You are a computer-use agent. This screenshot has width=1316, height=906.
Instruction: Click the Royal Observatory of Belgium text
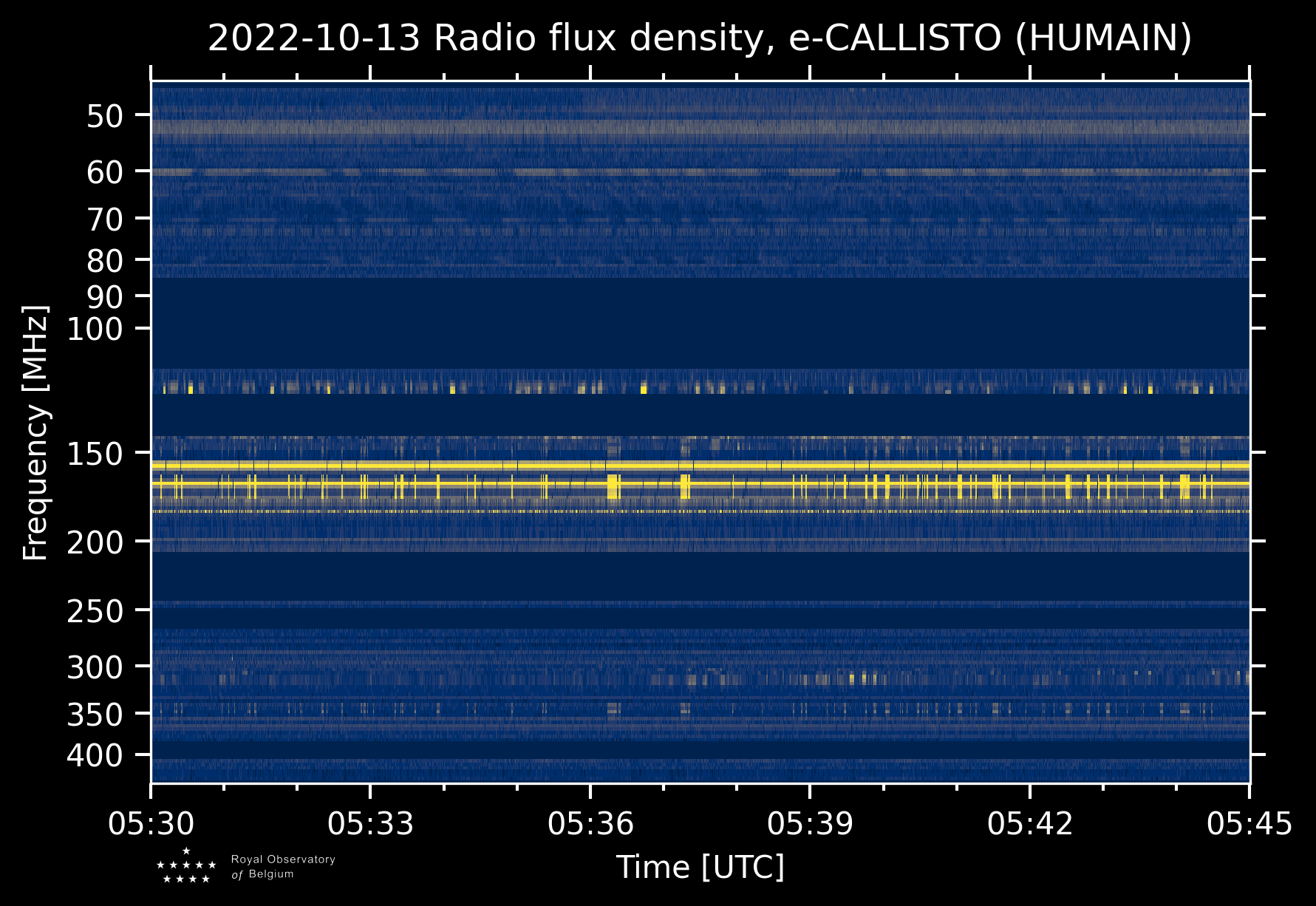point(283,867)
